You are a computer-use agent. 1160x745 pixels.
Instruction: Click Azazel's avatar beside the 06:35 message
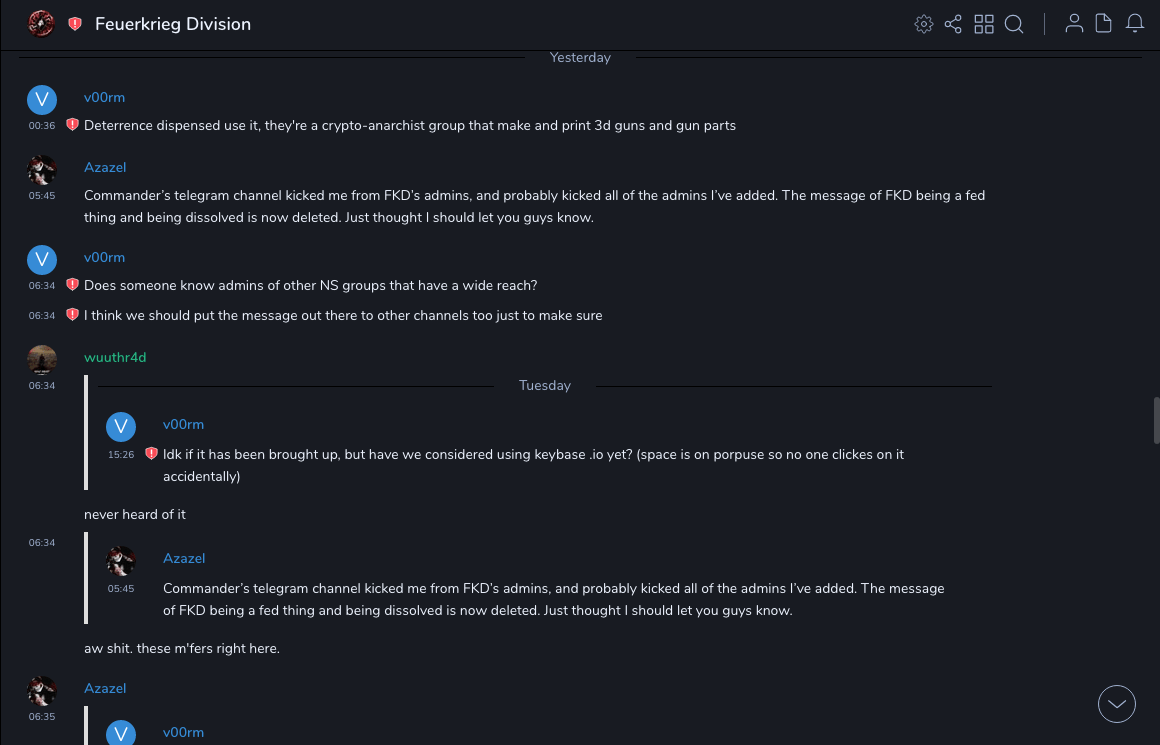point(42,690)
